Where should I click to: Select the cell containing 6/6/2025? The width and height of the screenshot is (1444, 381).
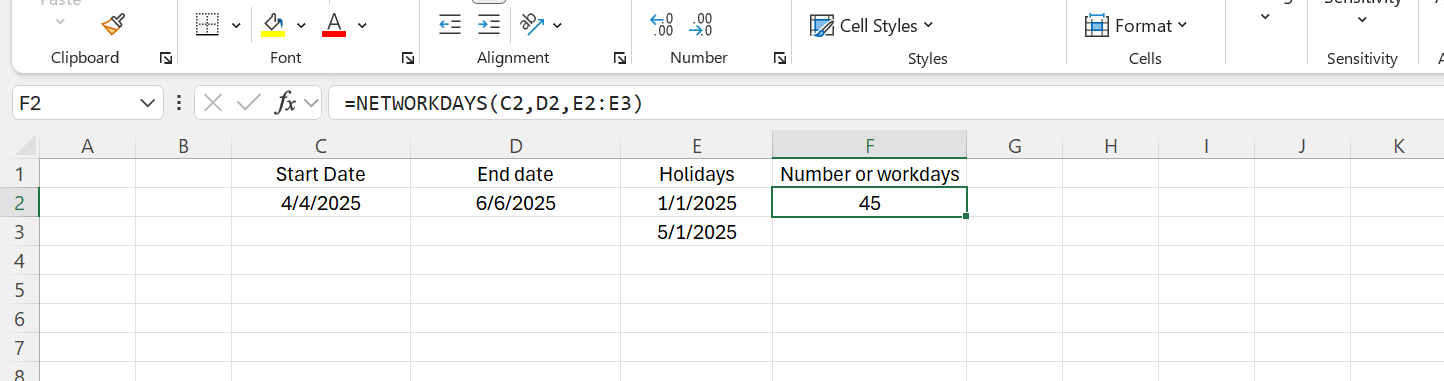(515, 203)
